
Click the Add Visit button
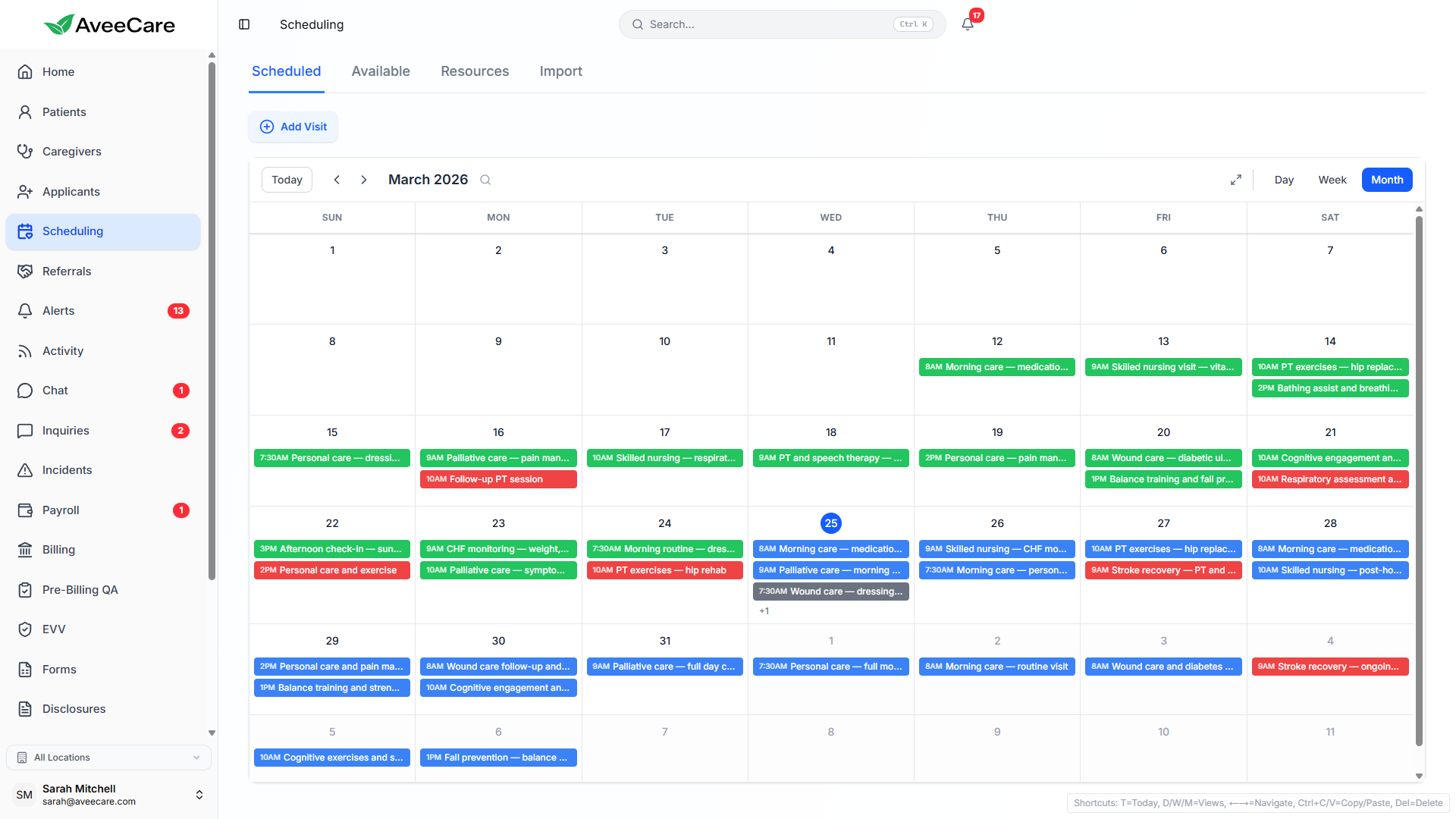coord(293,127)
